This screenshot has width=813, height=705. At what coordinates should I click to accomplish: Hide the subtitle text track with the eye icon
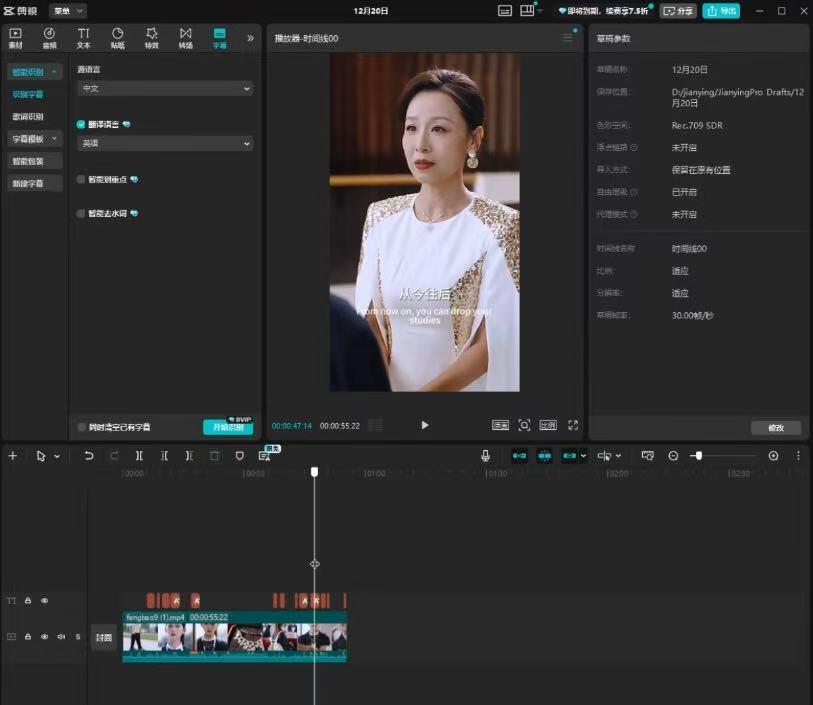pyautogui.click(x=45, y=601)
